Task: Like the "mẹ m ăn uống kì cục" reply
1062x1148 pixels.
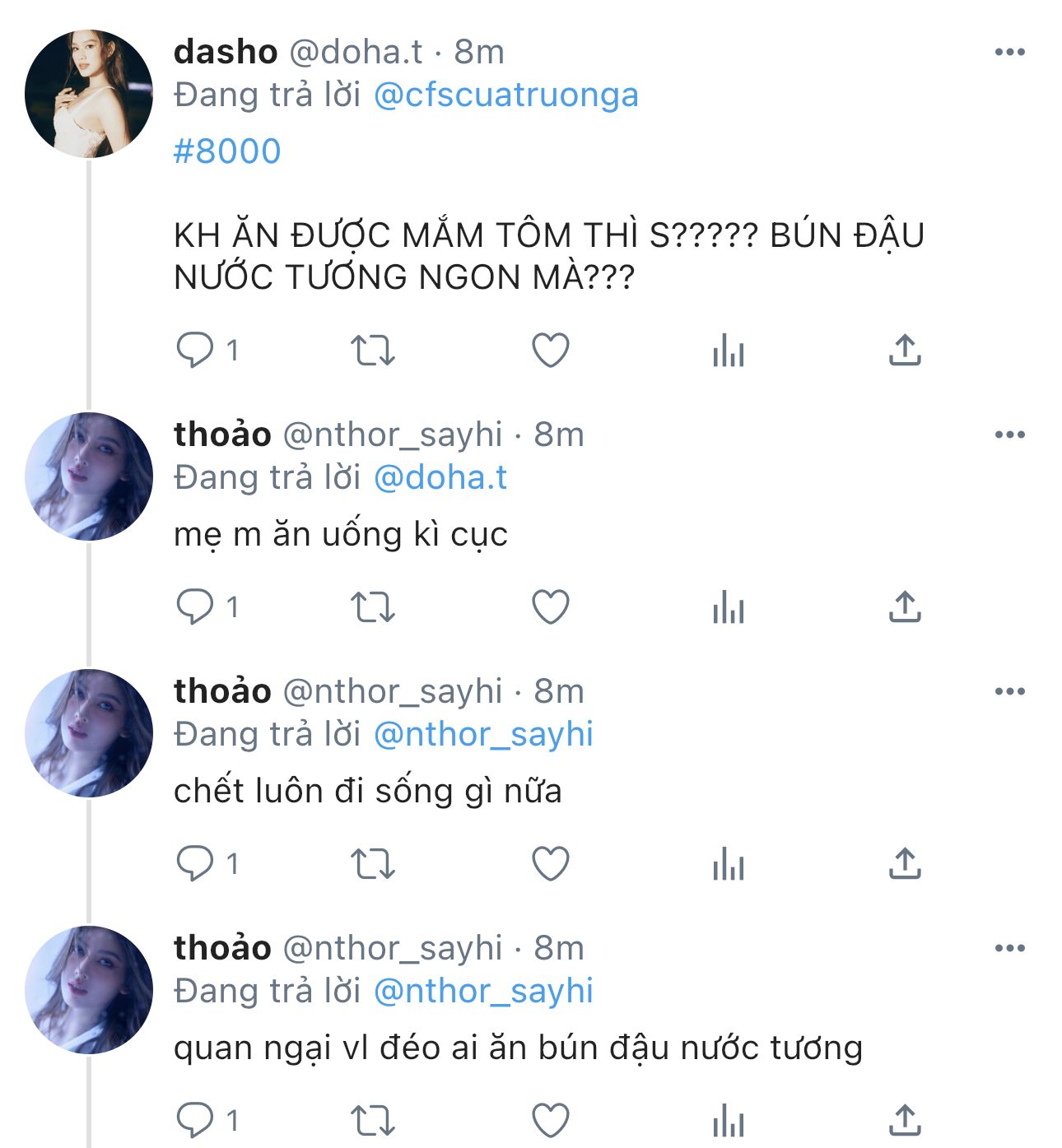Action: point(550,607)
